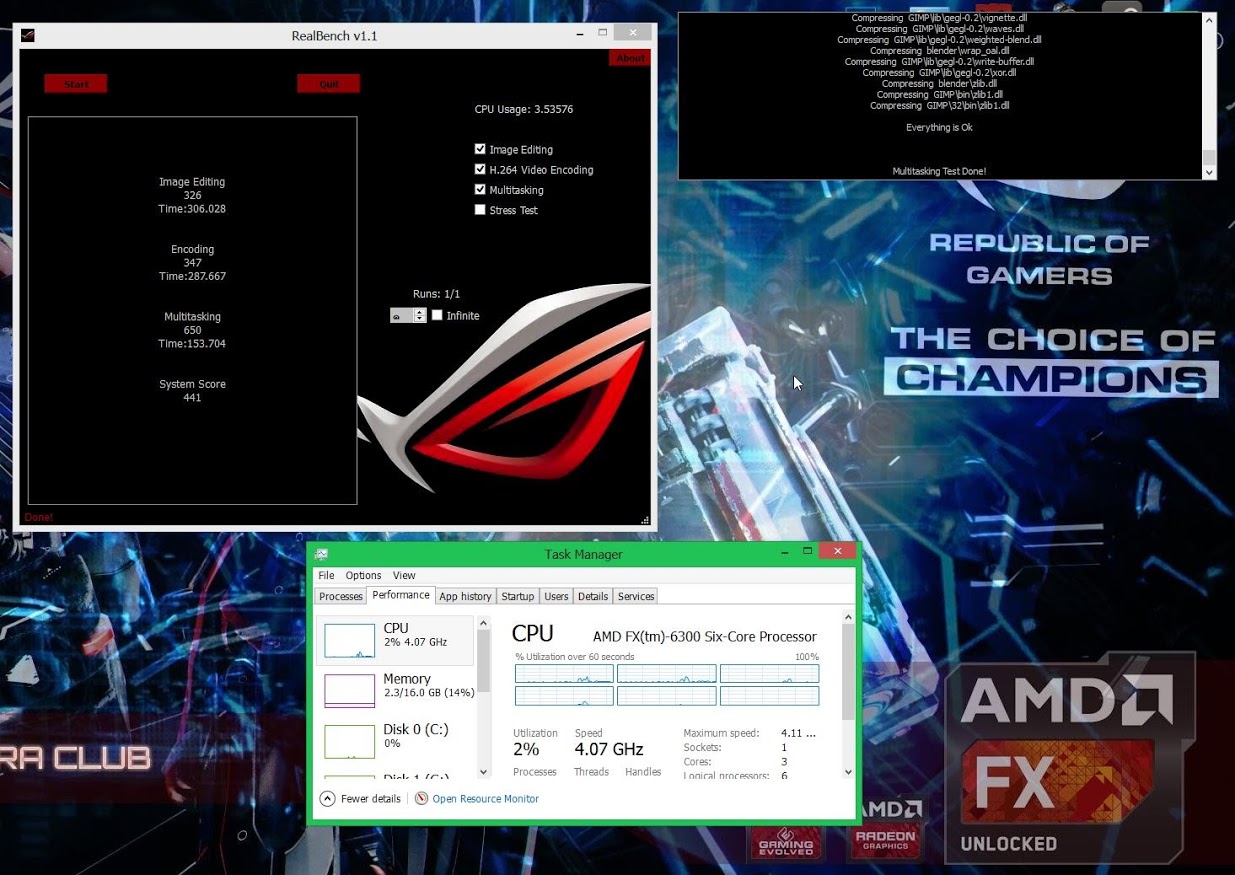Open the Options menu in Task Manager
Viewport: 1235px width, 875px height.
(x=363, y=575)
